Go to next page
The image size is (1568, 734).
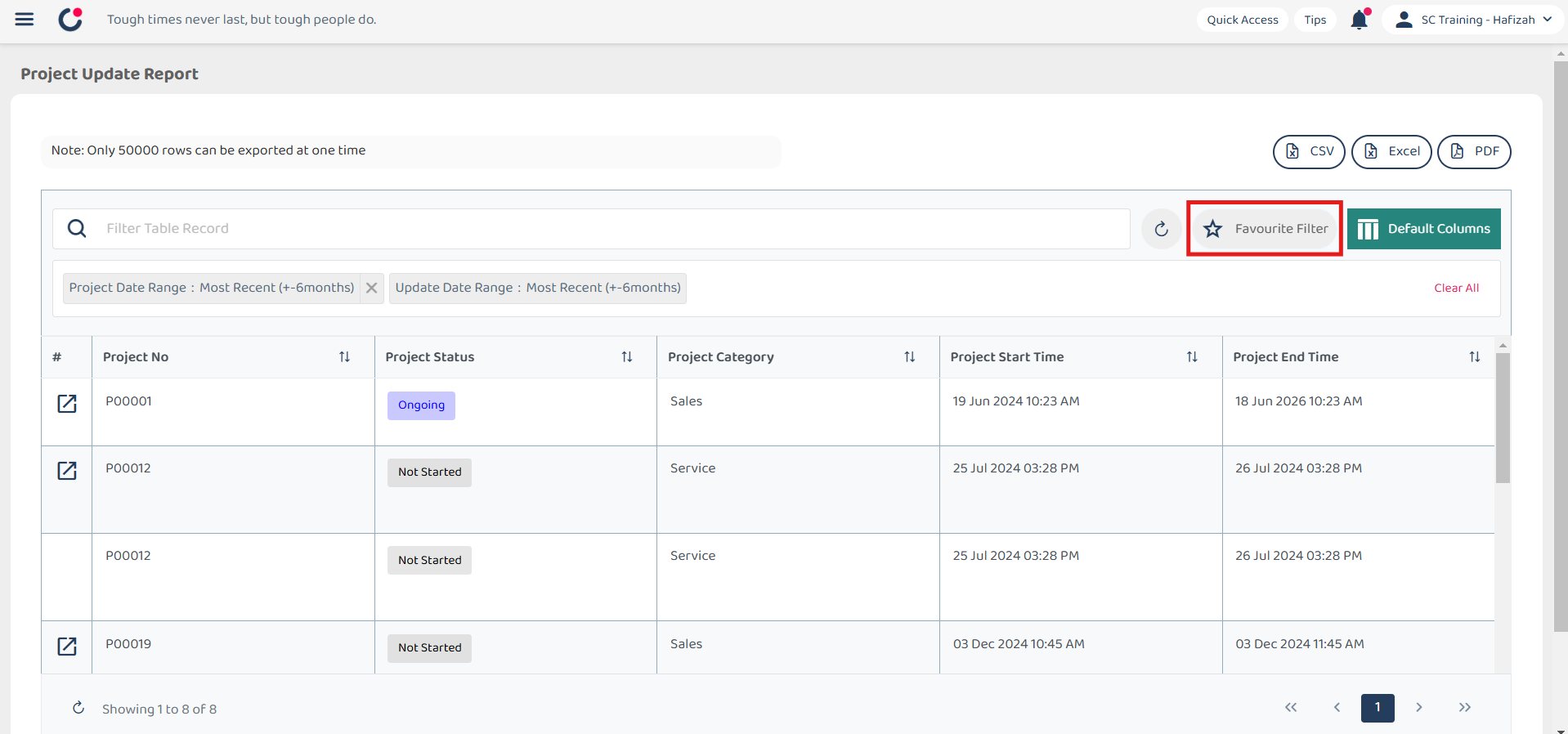pyautogui.click(x=1419, y=708)
